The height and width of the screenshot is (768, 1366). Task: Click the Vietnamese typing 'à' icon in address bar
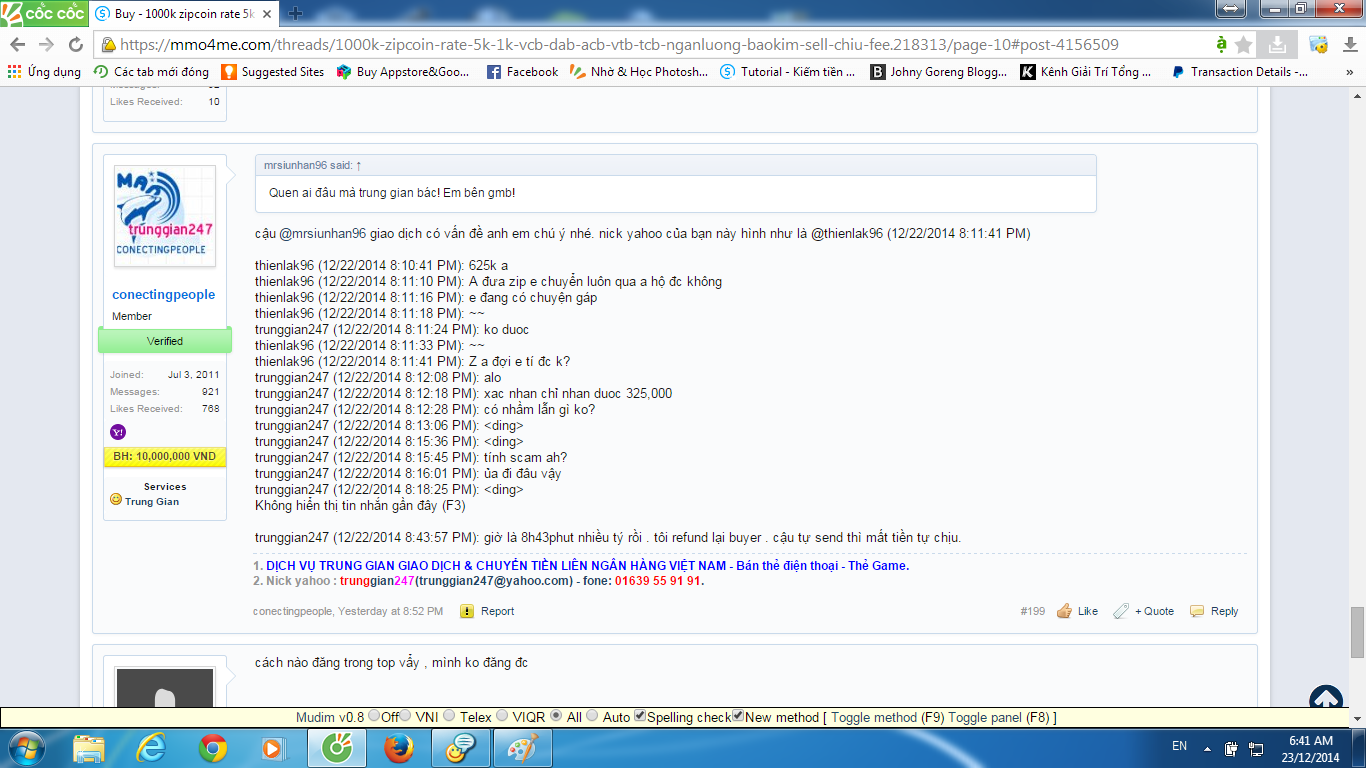(1221, 45)
